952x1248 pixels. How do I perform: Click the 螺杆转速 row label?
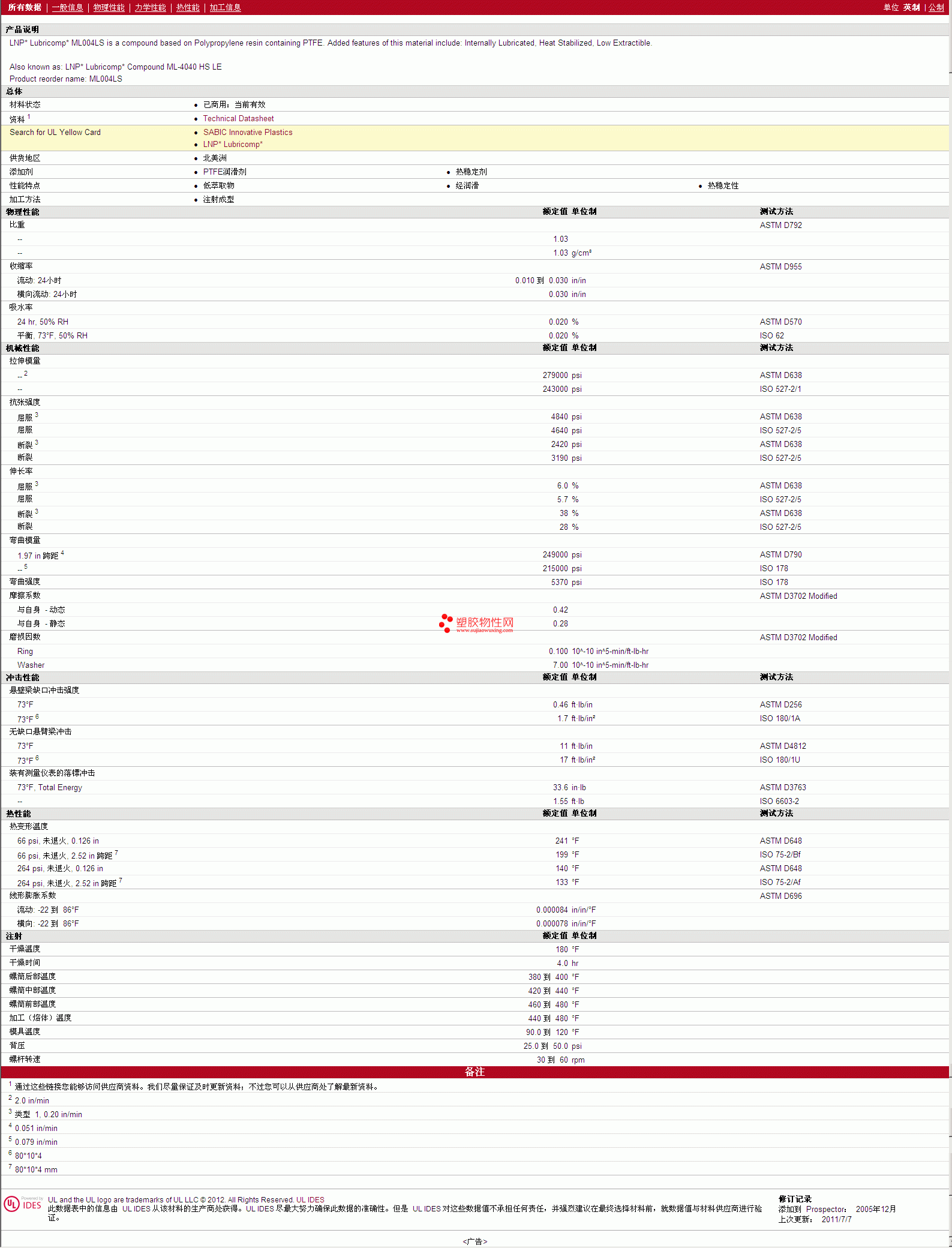click(25, 1060)
